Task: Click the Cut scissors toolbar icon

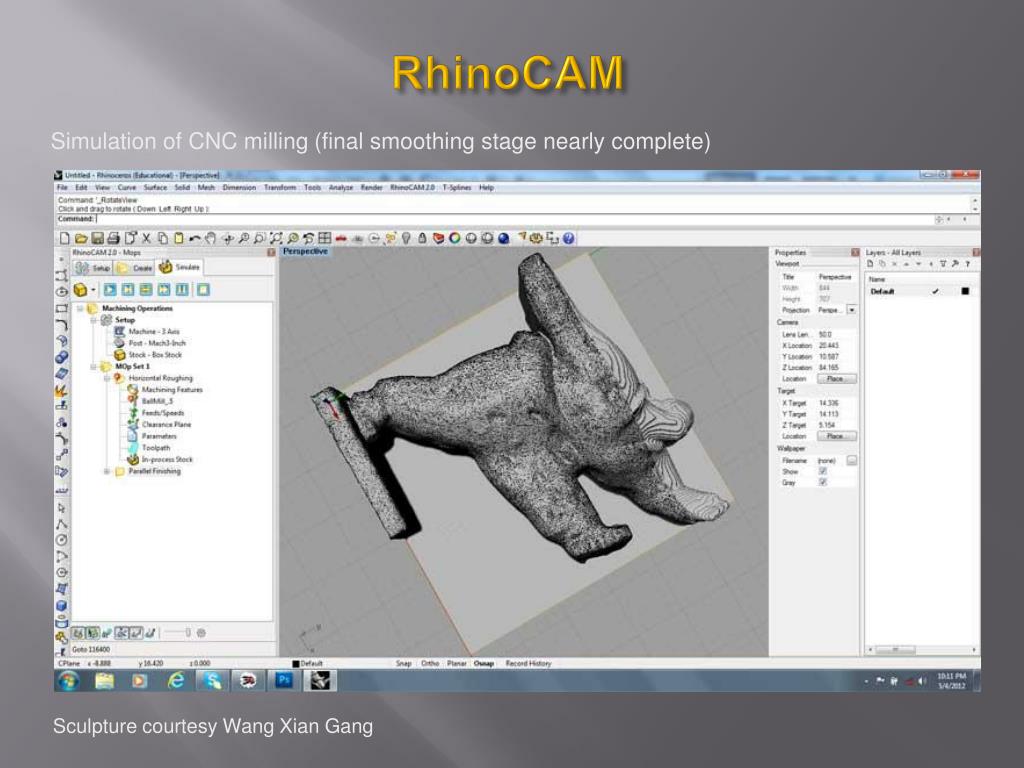Action: 146,238
